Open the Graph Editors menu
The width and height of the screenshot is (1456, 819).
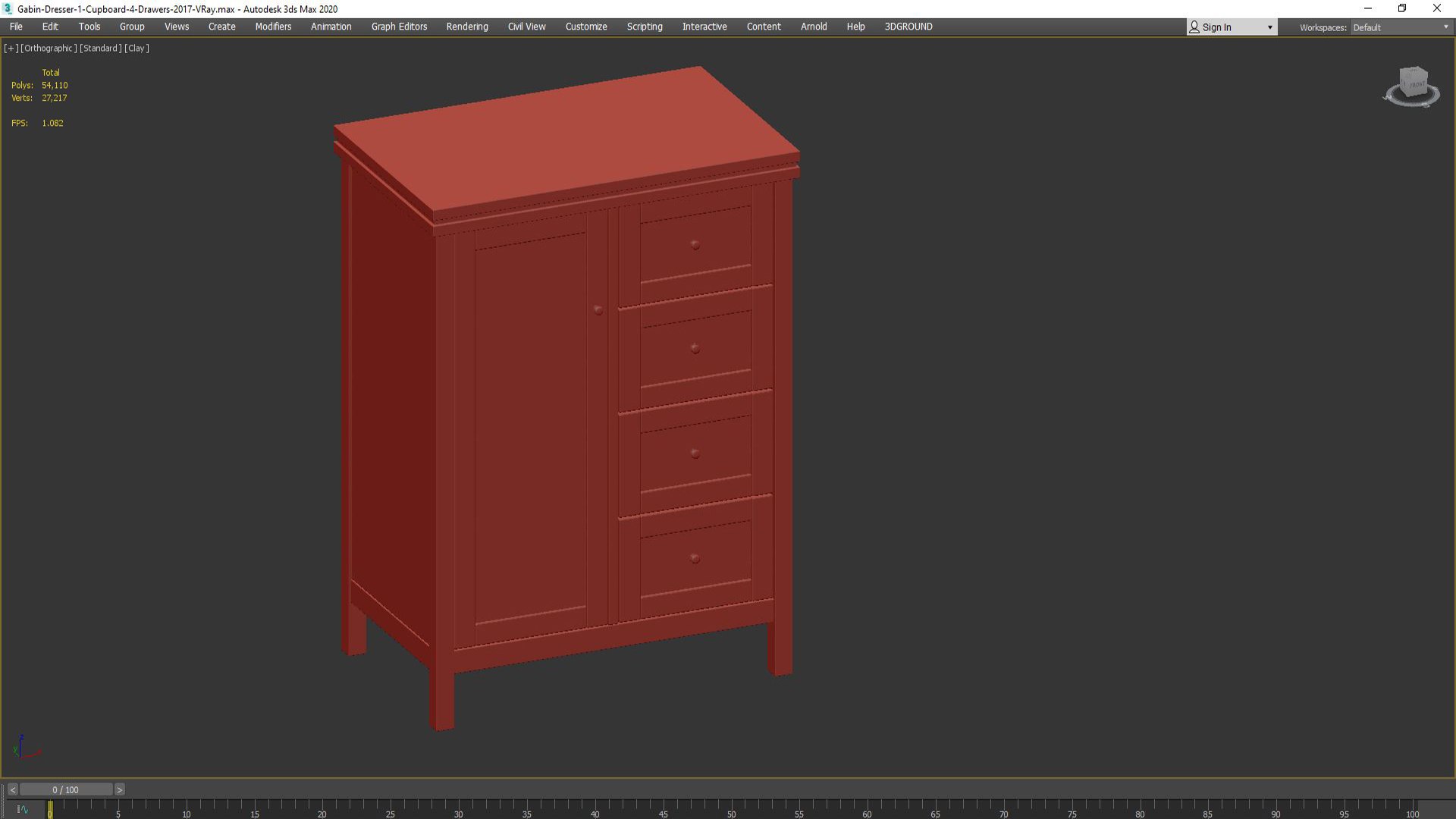(x=399, y=27)
